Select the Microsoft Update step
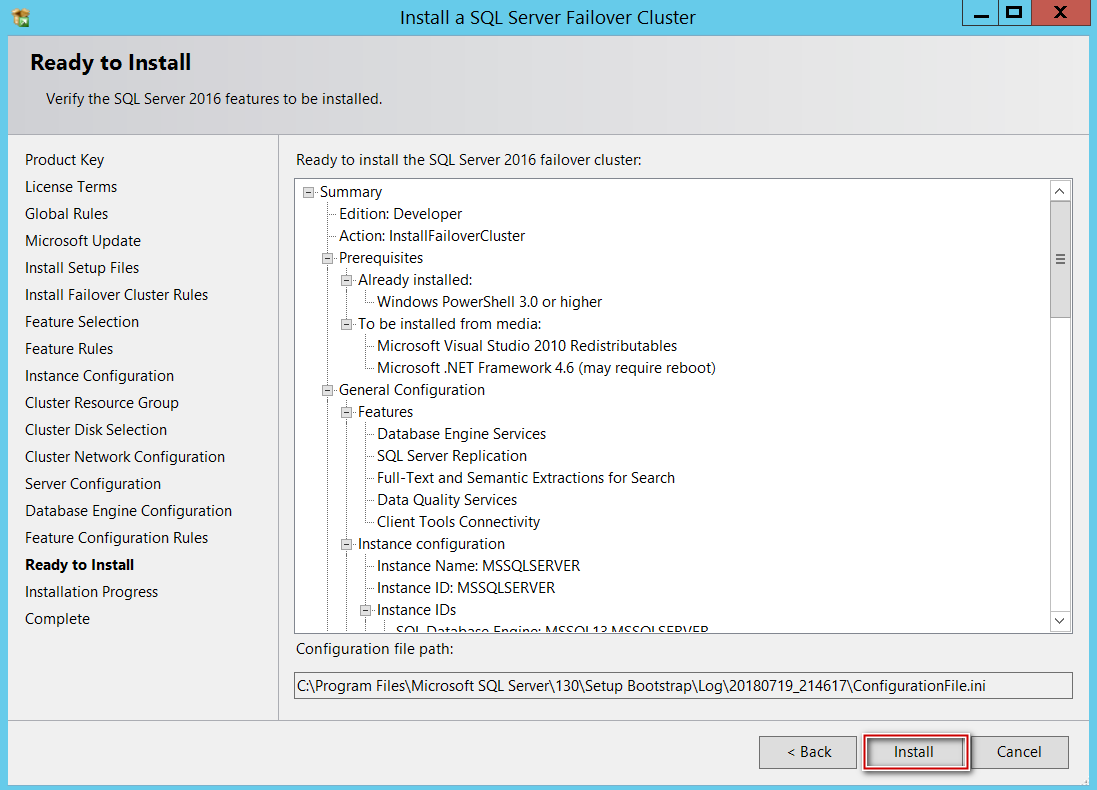 tap(83, 241)
